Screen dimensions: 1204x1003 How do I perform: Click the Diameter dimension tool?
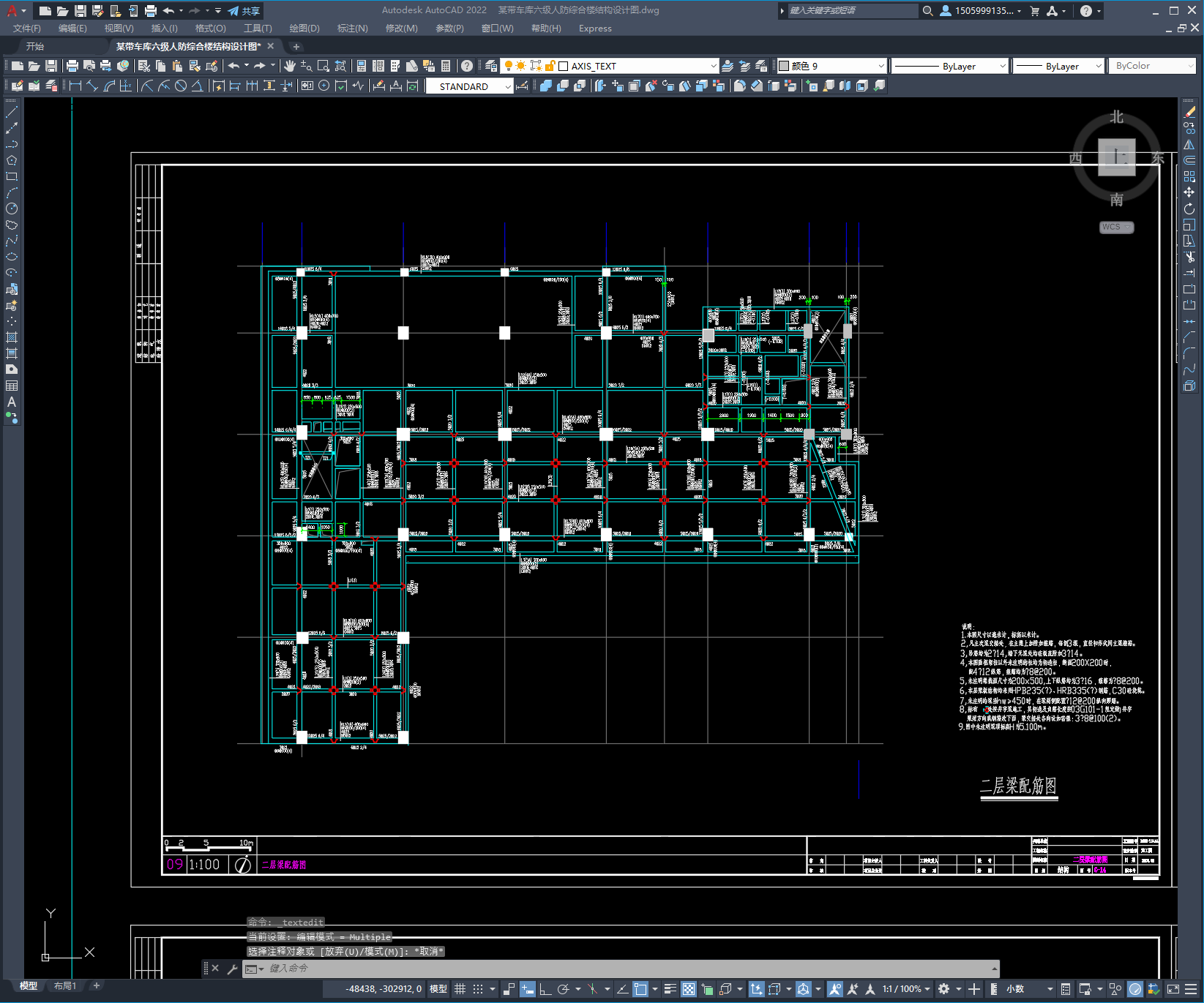pyautogui.click(x=181, y=86)
